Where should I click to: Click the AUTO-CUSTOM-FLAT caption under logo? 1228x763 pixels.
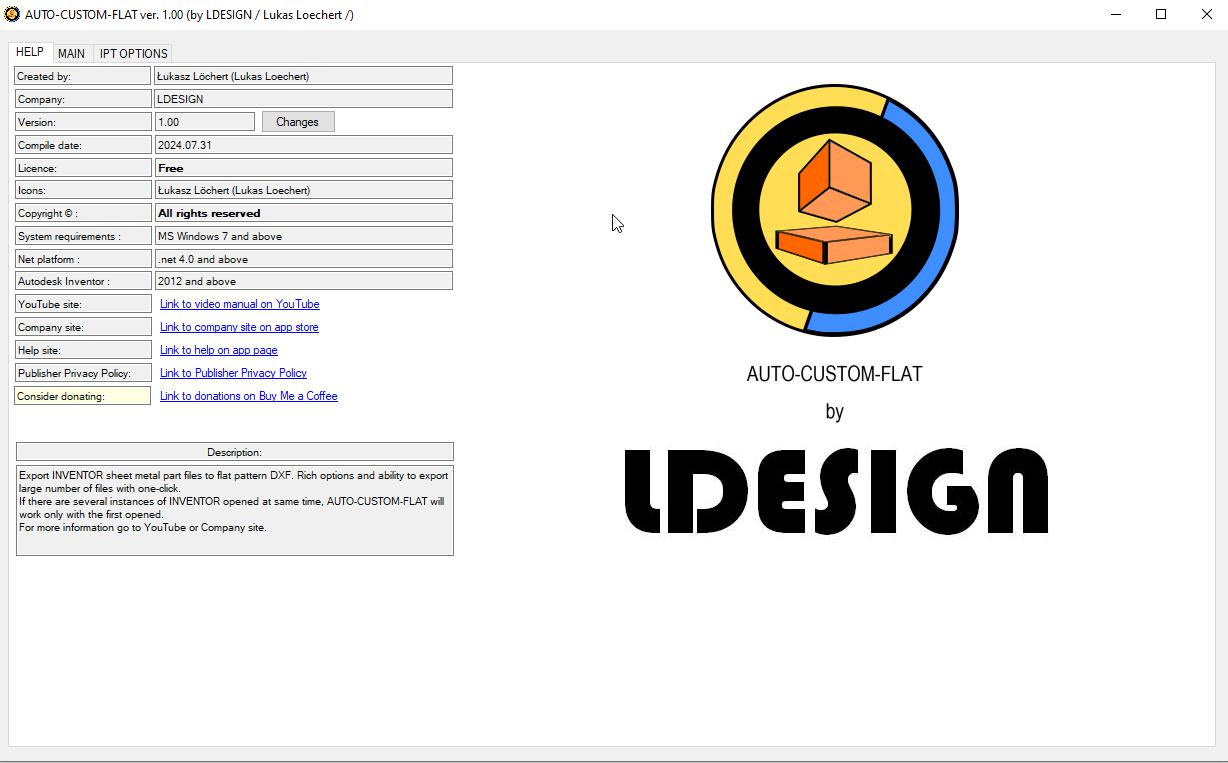pos(835,374)
